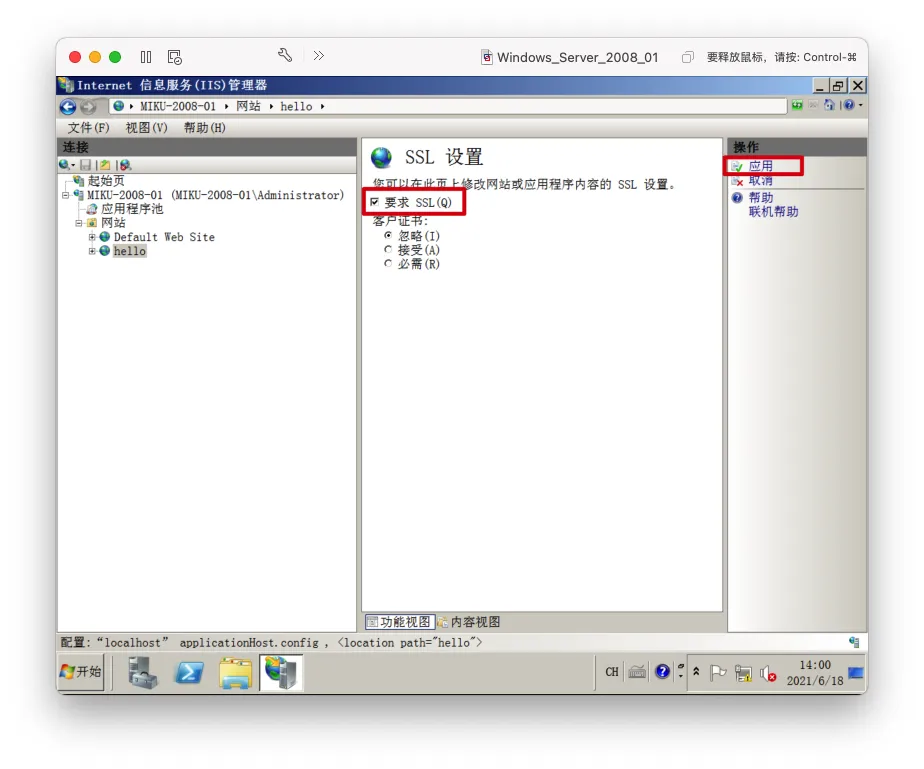Viewport: 924px width, 769px height.
Task: Expand the arrow after hello in breadcrumb
Action: (322, 107)
